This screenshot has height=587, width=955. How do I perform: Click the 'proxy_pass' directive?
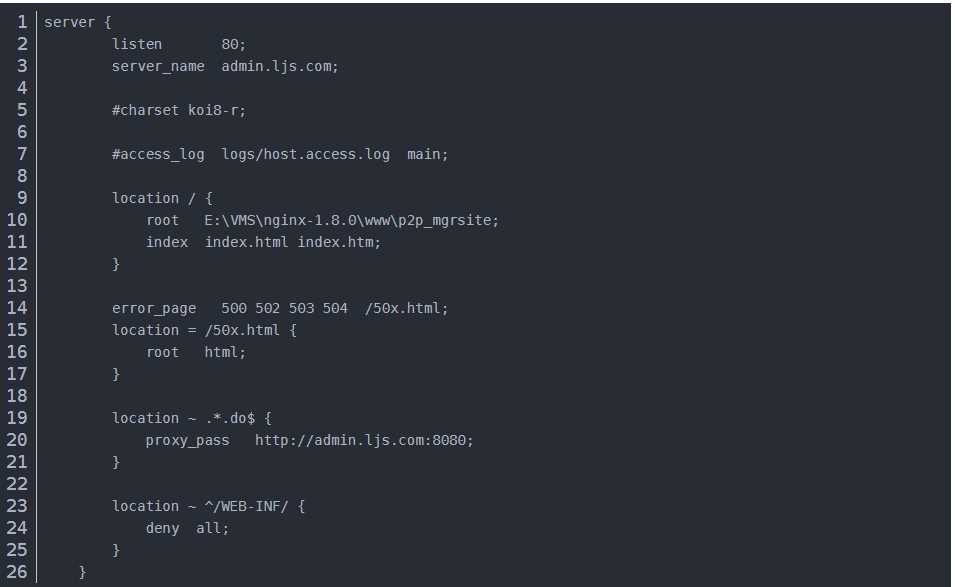coord(187,440)
